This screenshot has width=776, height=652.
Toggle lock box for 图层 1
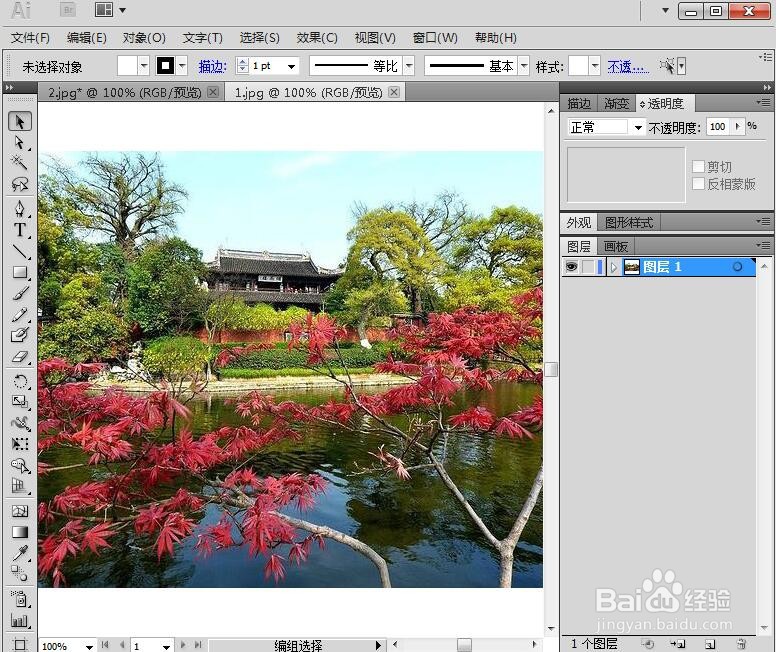[x=588, y=267]
